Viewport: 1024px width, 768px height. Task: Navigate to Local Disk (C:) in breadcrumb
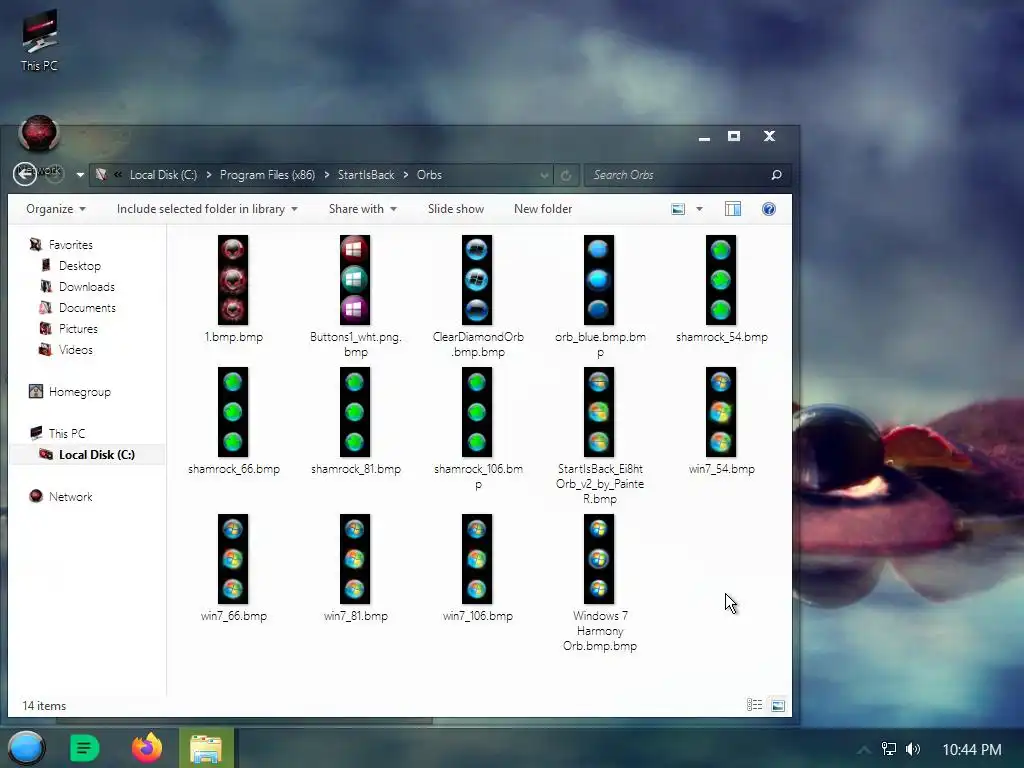tap(163, 175)
